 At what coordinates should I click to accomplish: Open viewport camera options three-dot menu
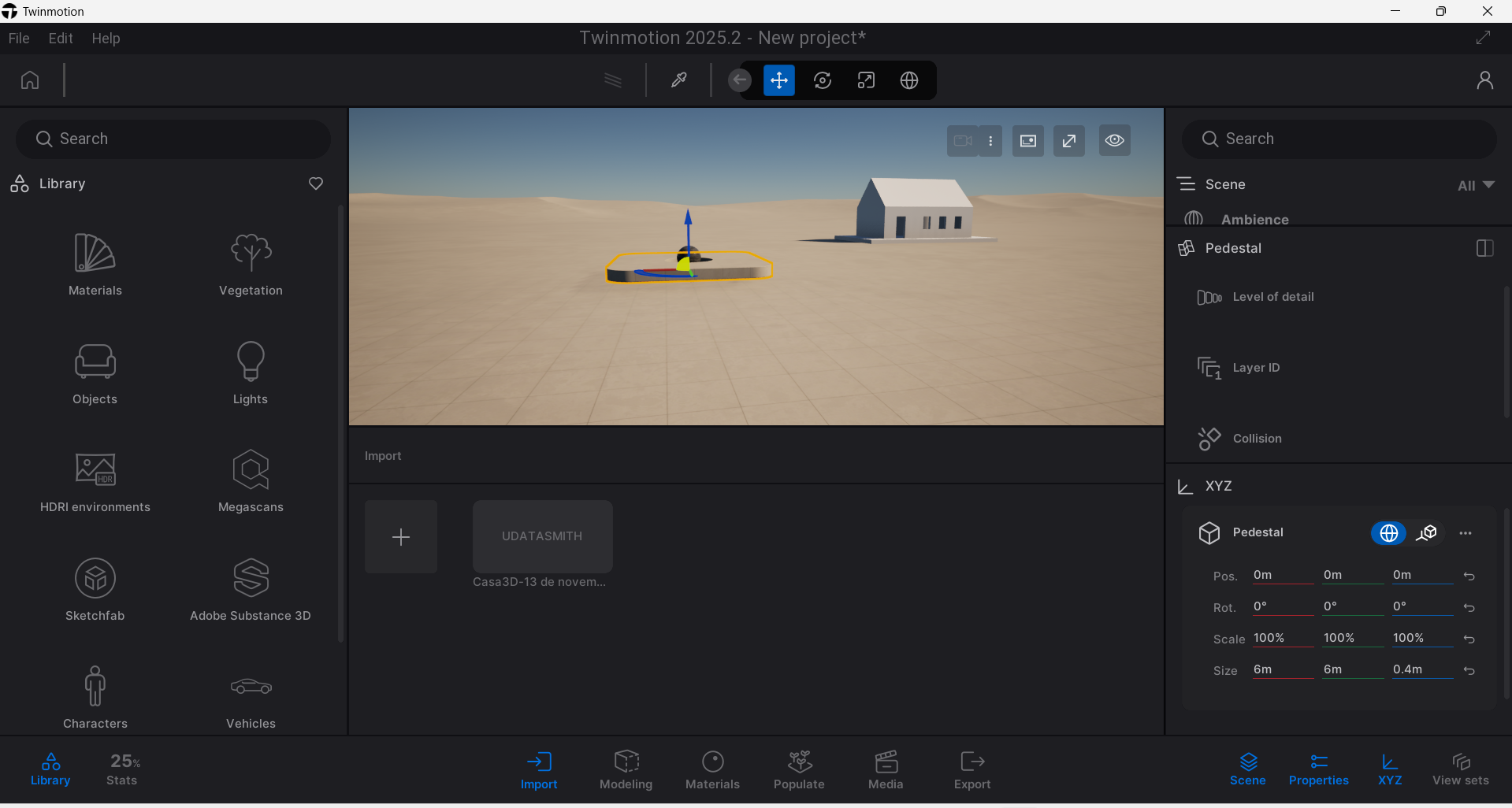990,141
